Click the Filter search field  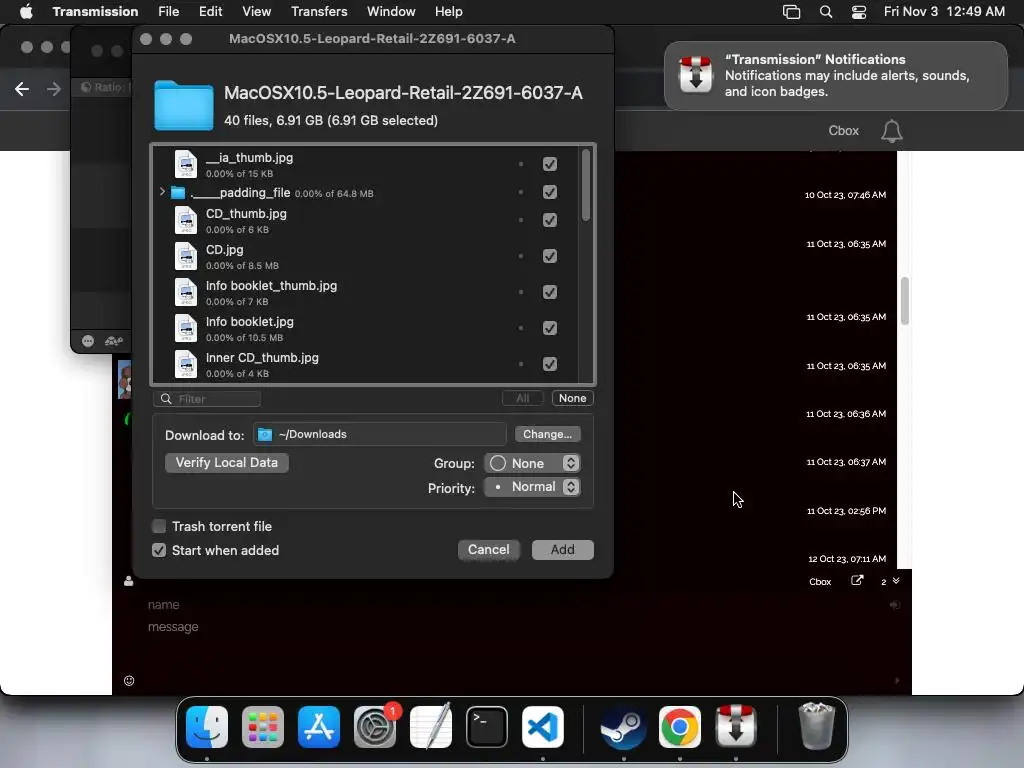(207, 399)
